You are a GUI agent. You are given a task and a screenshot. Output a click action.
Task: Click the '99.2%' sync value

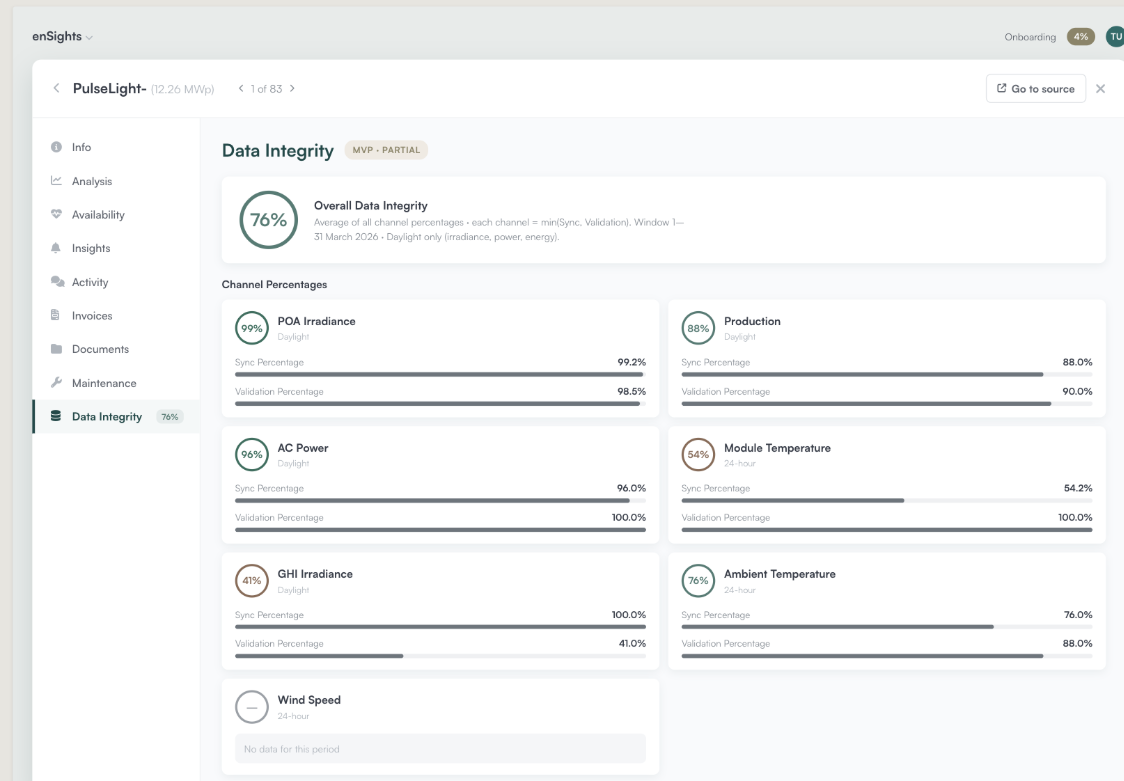[x=632, y=362]
